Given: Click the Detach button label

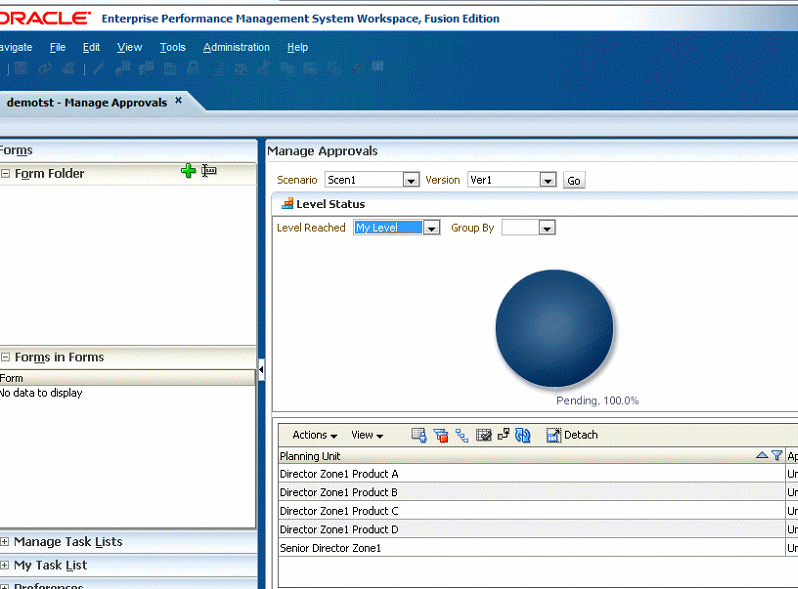Looking at the screenshot, I should click(x=581, y=435).
